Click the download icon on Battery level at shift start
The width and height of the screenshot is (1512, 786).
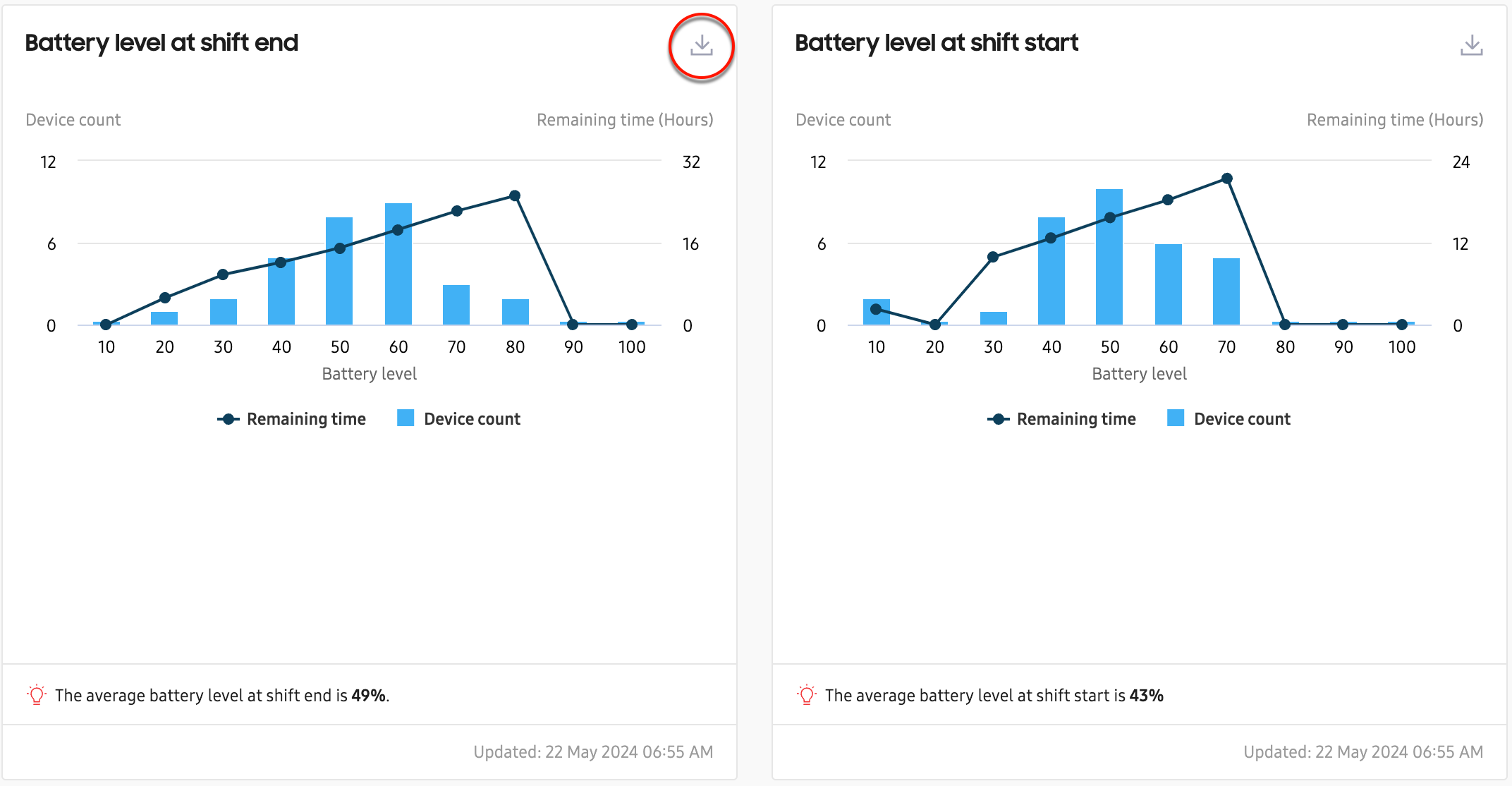click(x=1470, y=44)
